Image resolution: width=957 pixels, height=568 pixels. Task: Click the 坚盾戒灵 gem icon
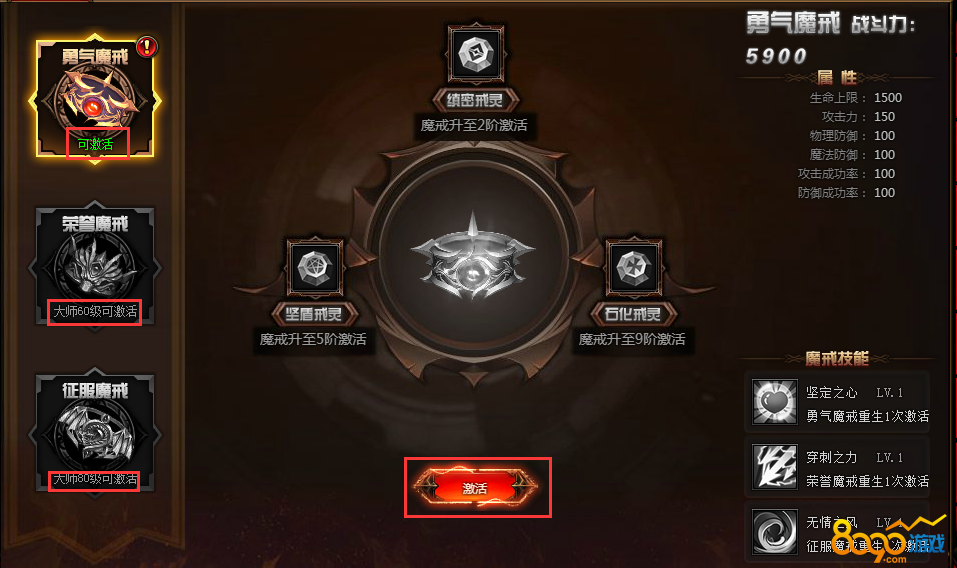(x=315, y=267)
